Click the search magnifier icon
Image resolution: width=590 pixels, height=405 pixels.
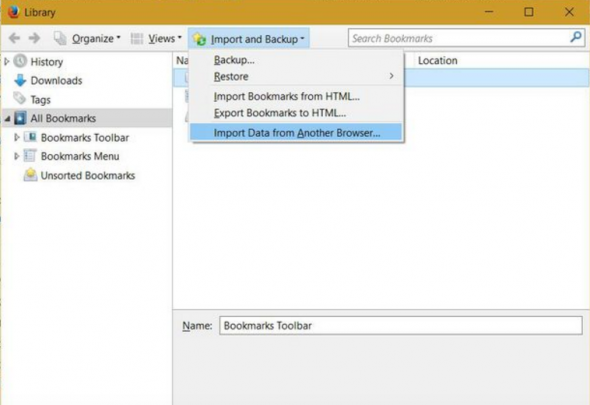tap(576, 37)
